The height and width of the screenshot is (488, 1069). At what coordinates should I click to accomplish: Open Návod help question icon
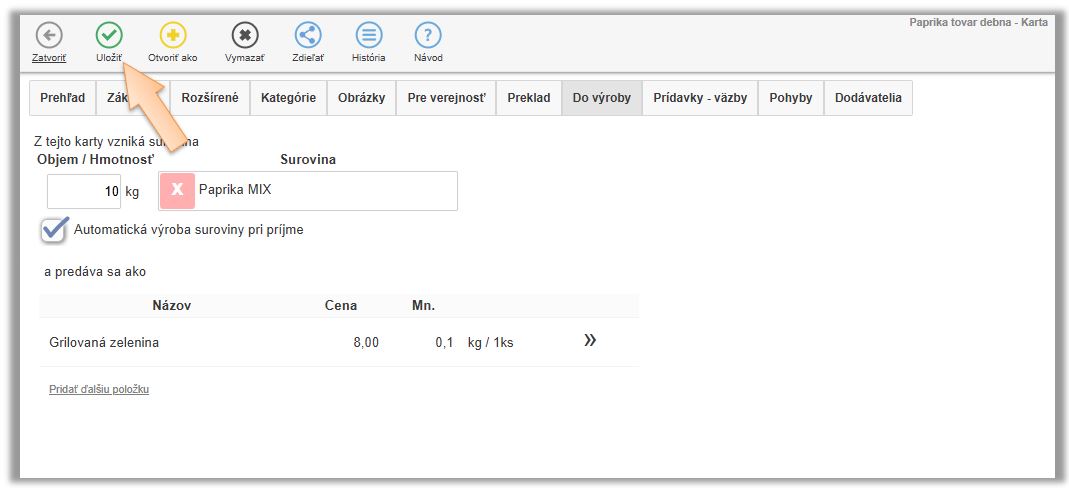[428, 35]
